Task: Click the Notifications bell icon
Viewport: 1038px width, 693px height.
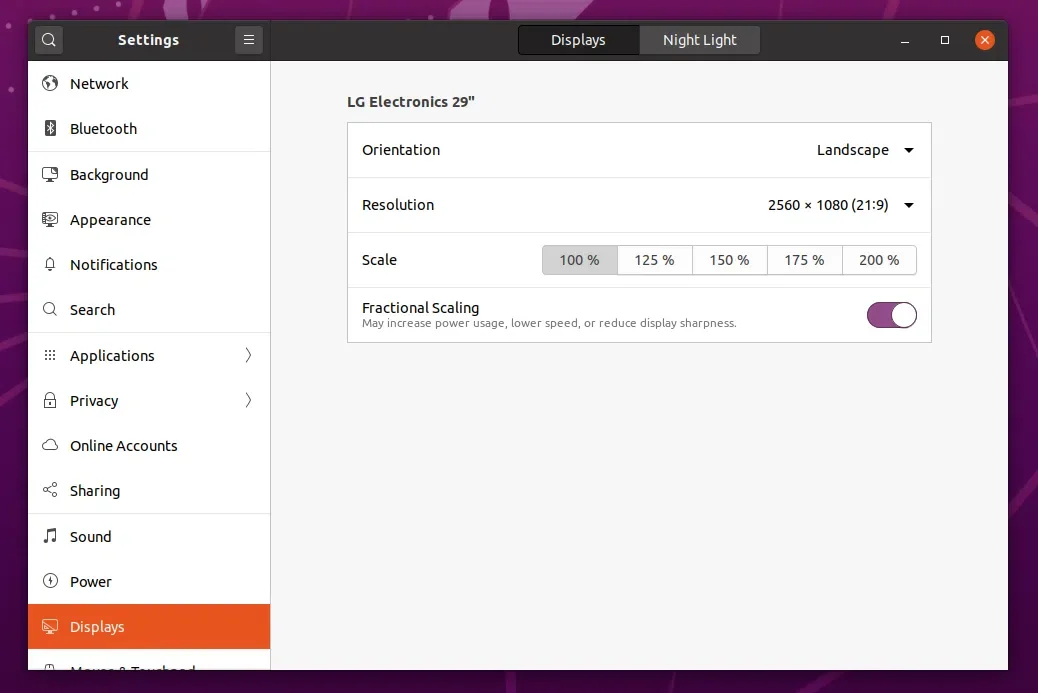Action: 50,265
